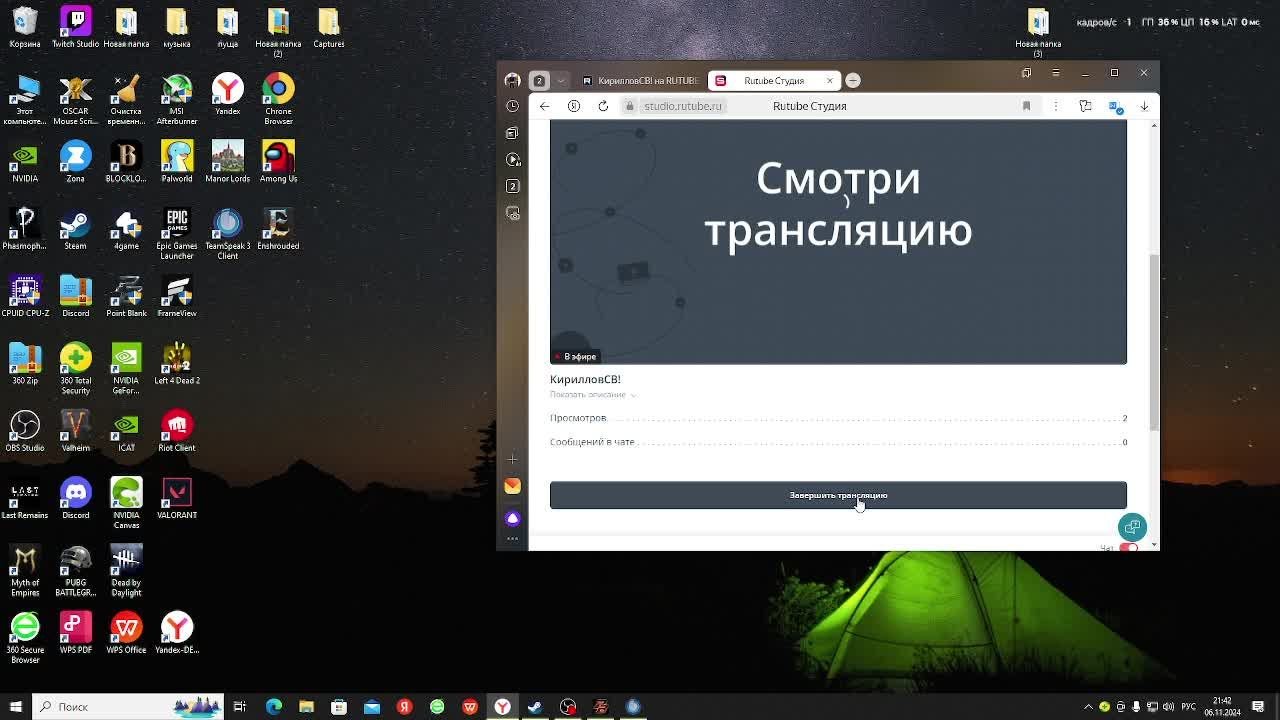Open the Rutube support chat bubble button
This screenshot has height=720, width=1280.
[1132, 527]
